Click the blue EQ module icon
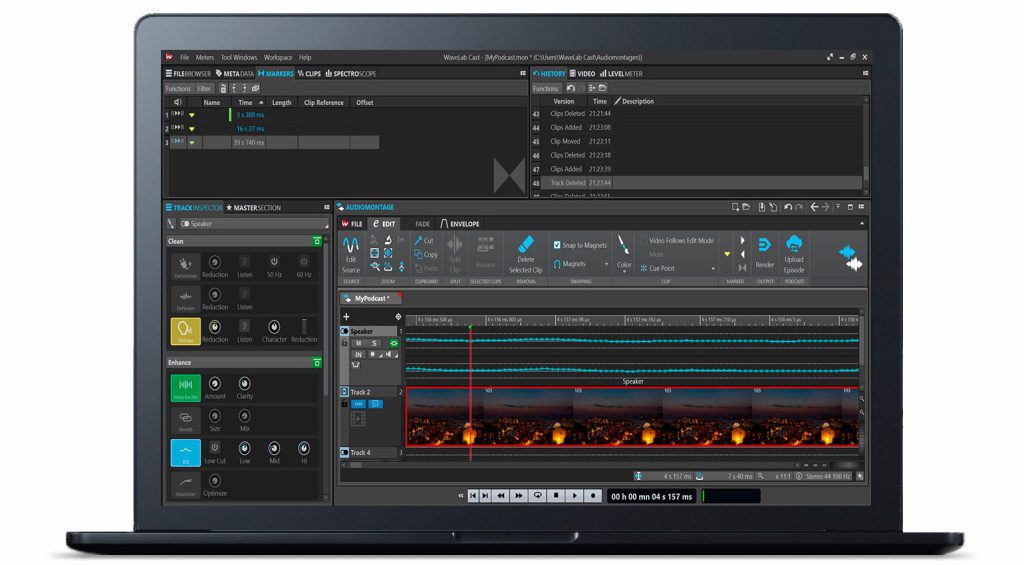This screenshot has width=1024, height=565. click(x=185, y=453)
